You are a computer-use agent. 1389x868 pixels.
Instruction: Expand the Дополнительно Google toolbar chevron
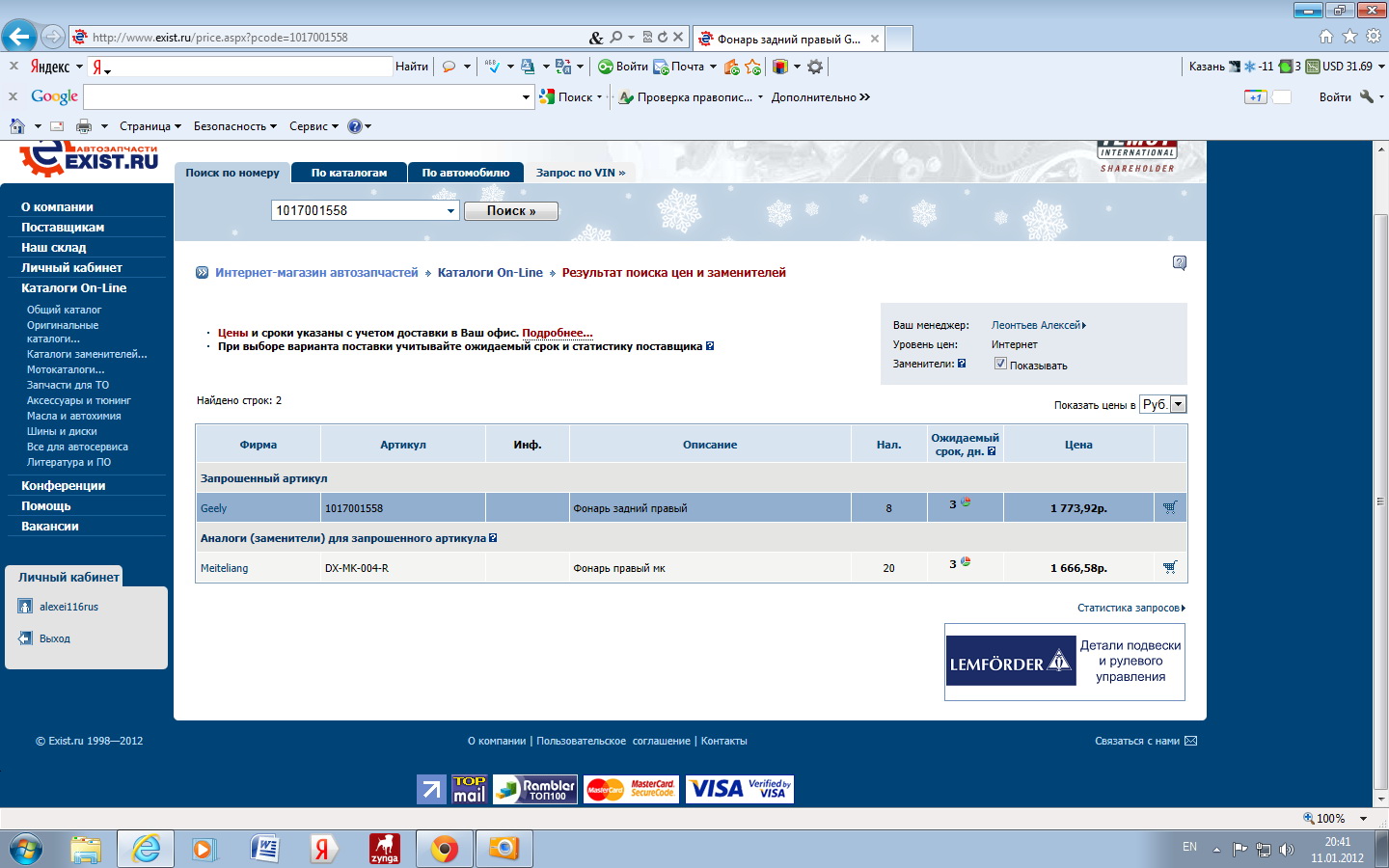tap(821, 97)
